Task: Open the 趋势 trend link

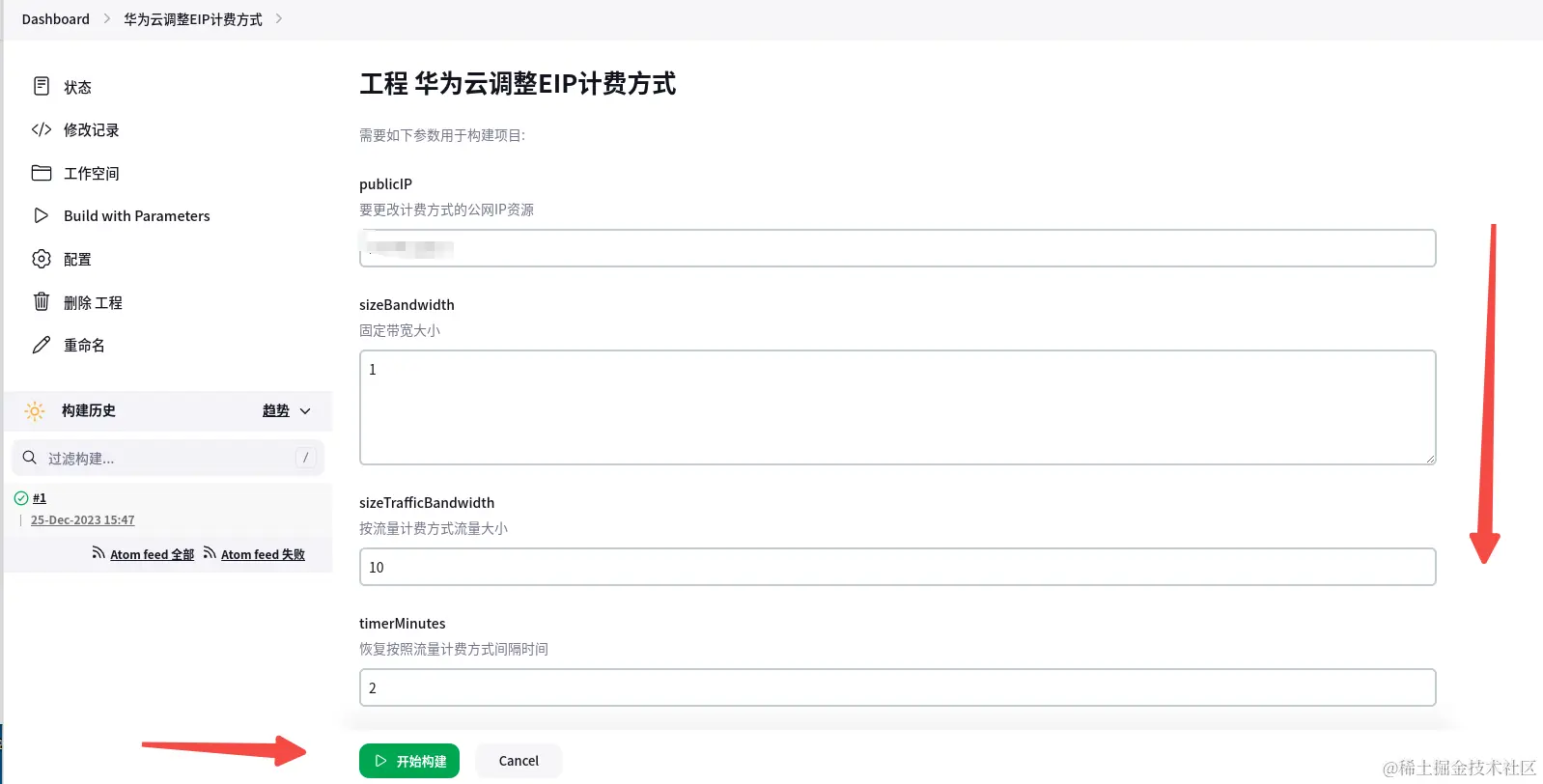Action: tap(276, 410)
